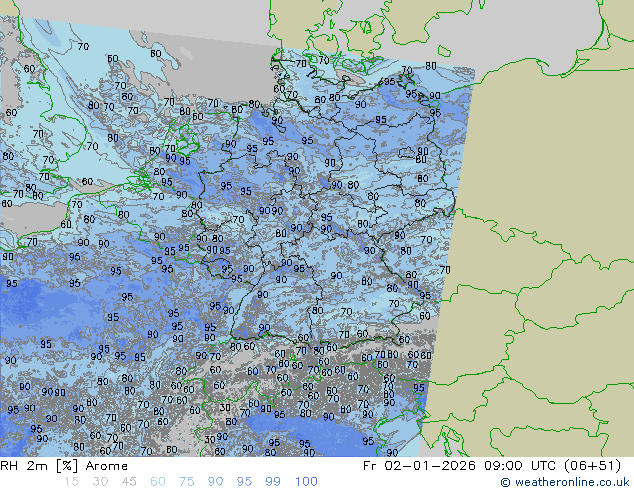Click the legend value 90 in the color scale
The height and width of the screenshot is (490, 634).
tap(215, 482)
